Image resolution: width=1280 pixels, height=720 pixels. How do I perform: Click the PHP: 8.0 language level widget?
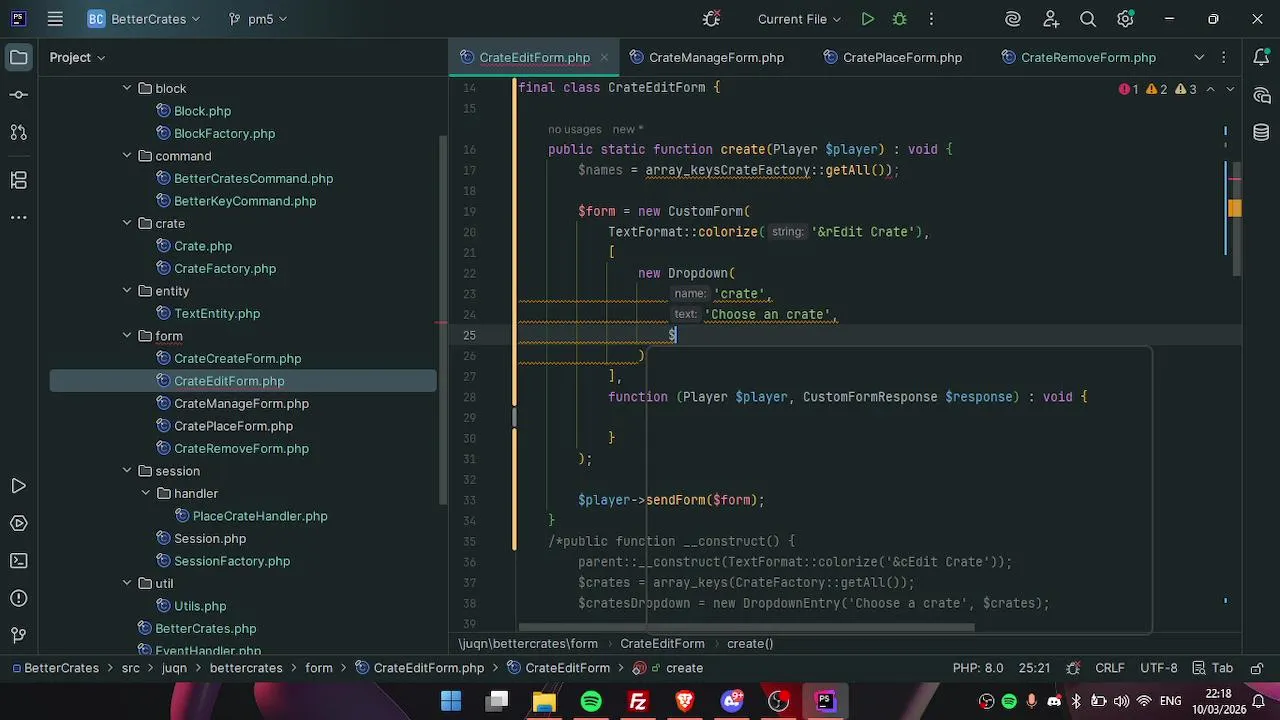pos(978,668)
